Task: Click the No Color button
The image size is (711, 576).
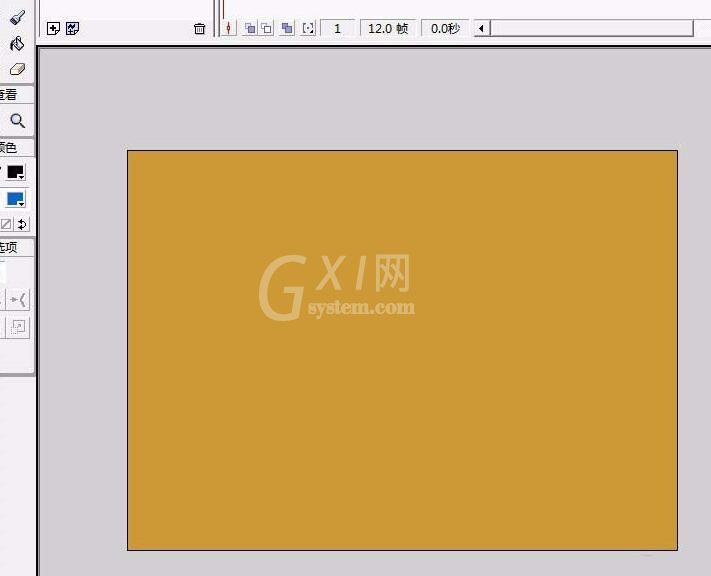Action: pyautogui.click(x=6, y=224)
